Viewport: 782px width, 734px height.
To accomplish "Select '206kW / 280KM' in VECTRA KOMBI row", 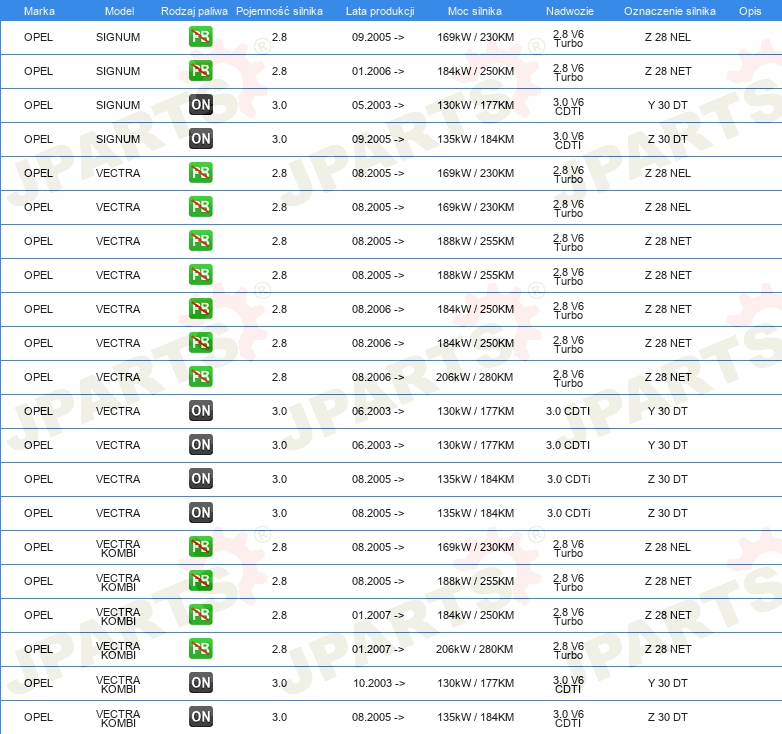I will [x=474, y=649].
